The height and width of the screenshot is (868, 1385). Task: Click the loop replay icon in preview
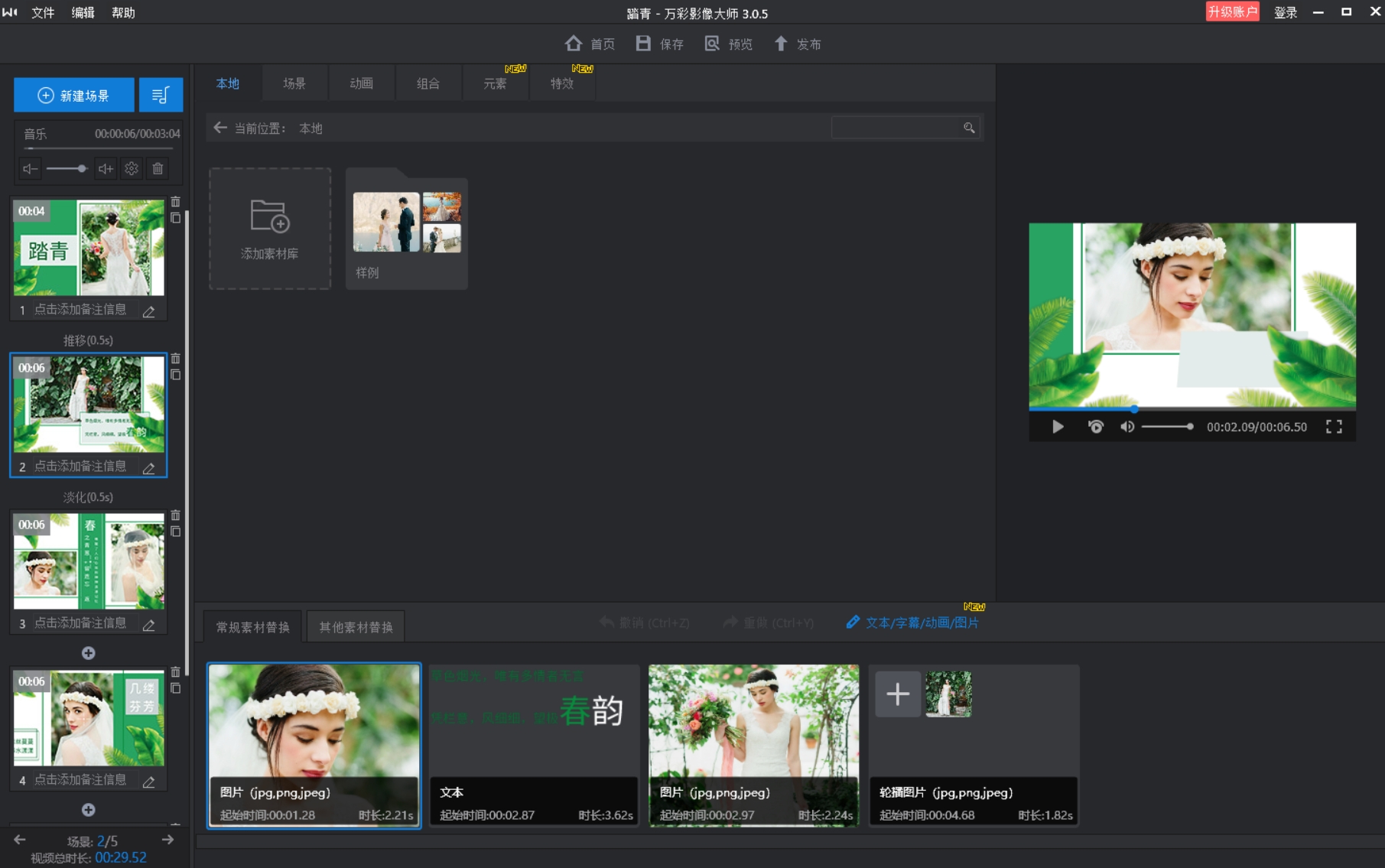(1095, 427)
